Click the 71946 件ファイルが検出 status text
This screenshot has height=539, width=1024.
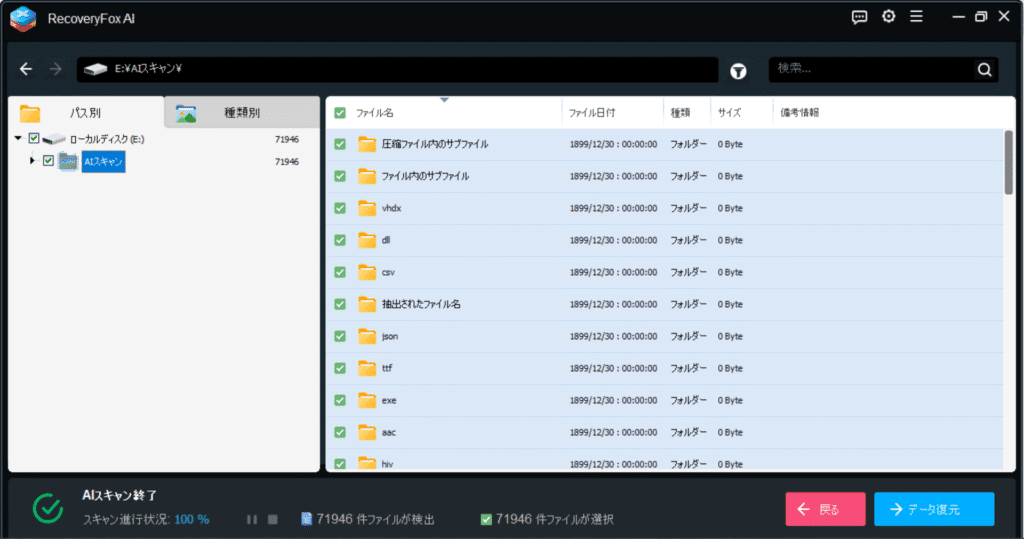point(376,519)
